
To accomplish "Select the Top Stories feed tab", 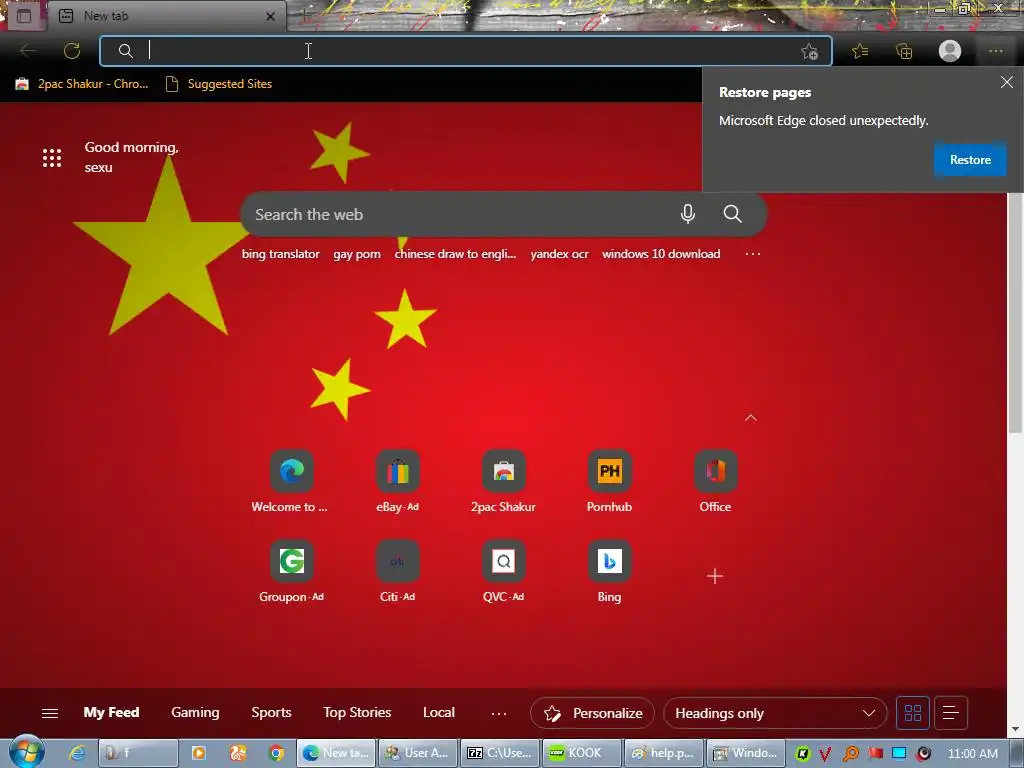I will (x=357, y=712).
